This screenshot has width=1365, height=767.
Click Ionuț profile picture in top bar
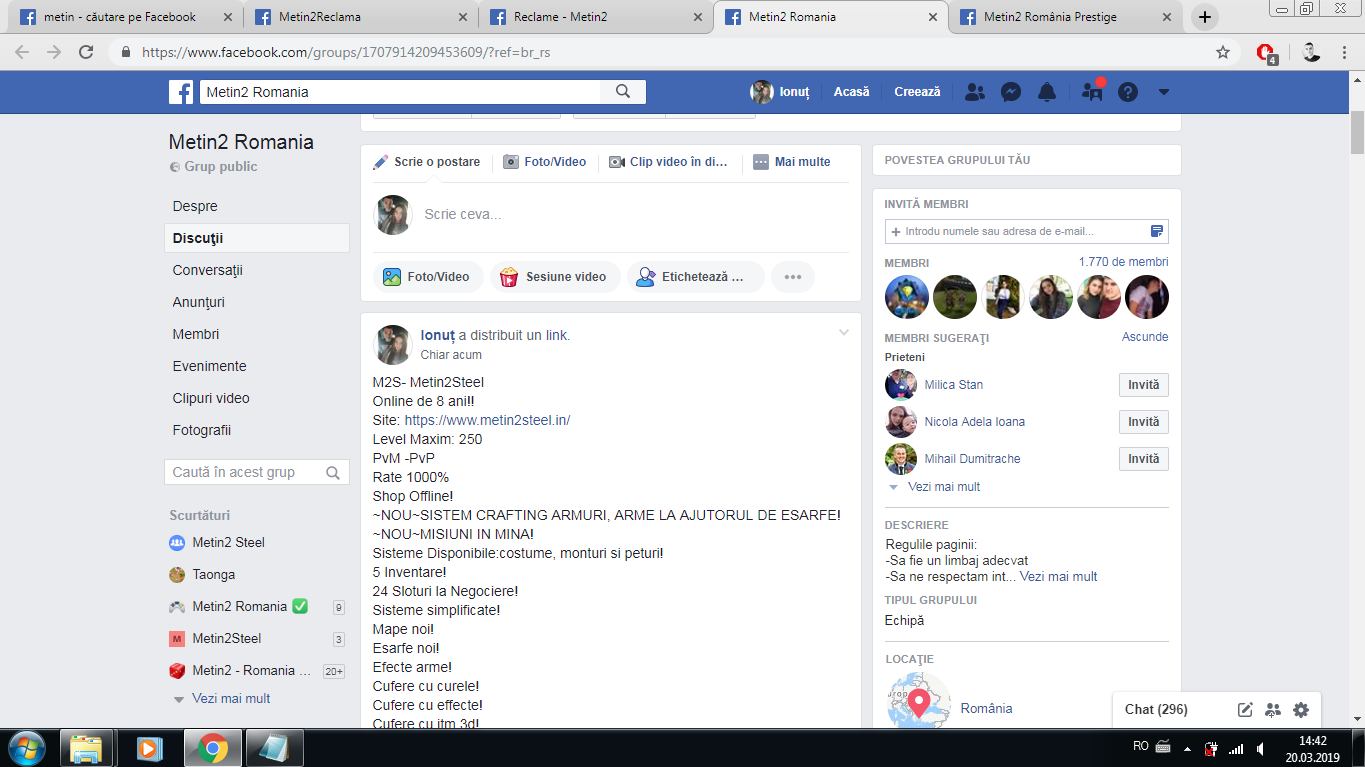[762, 92]
